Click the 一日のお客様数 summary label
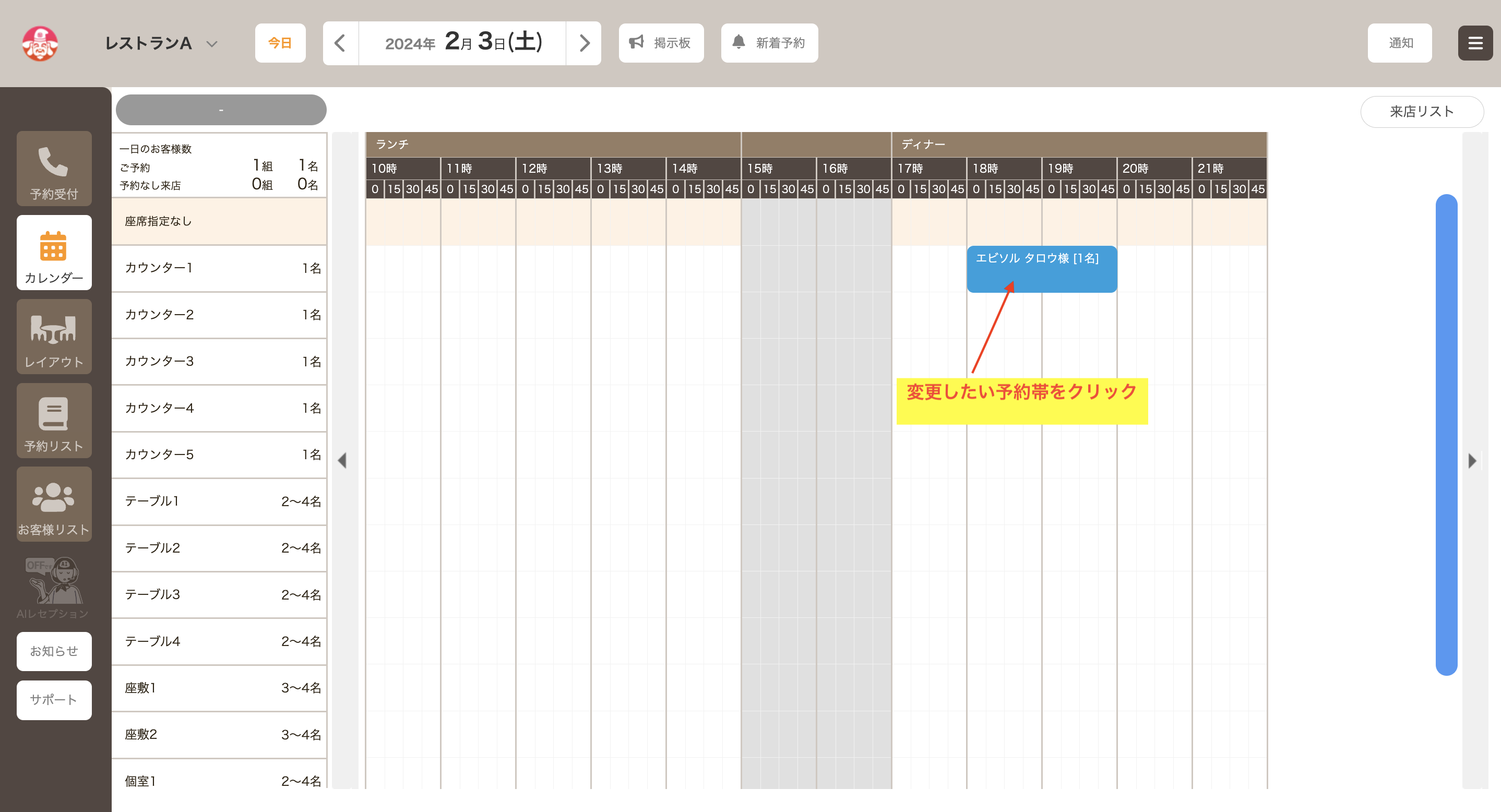The image size is (1501, 812). tap(156, 149)
